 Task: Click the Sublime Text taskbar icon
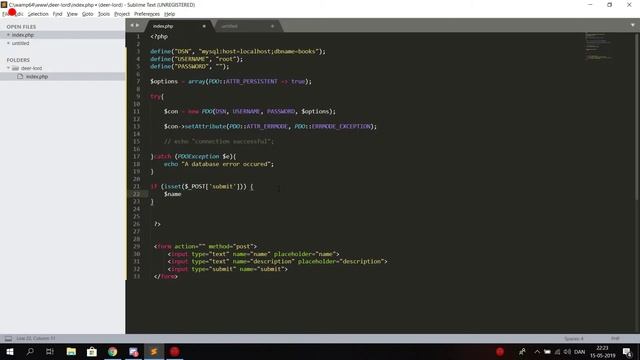pyautogui.click(x=154, y=351)
